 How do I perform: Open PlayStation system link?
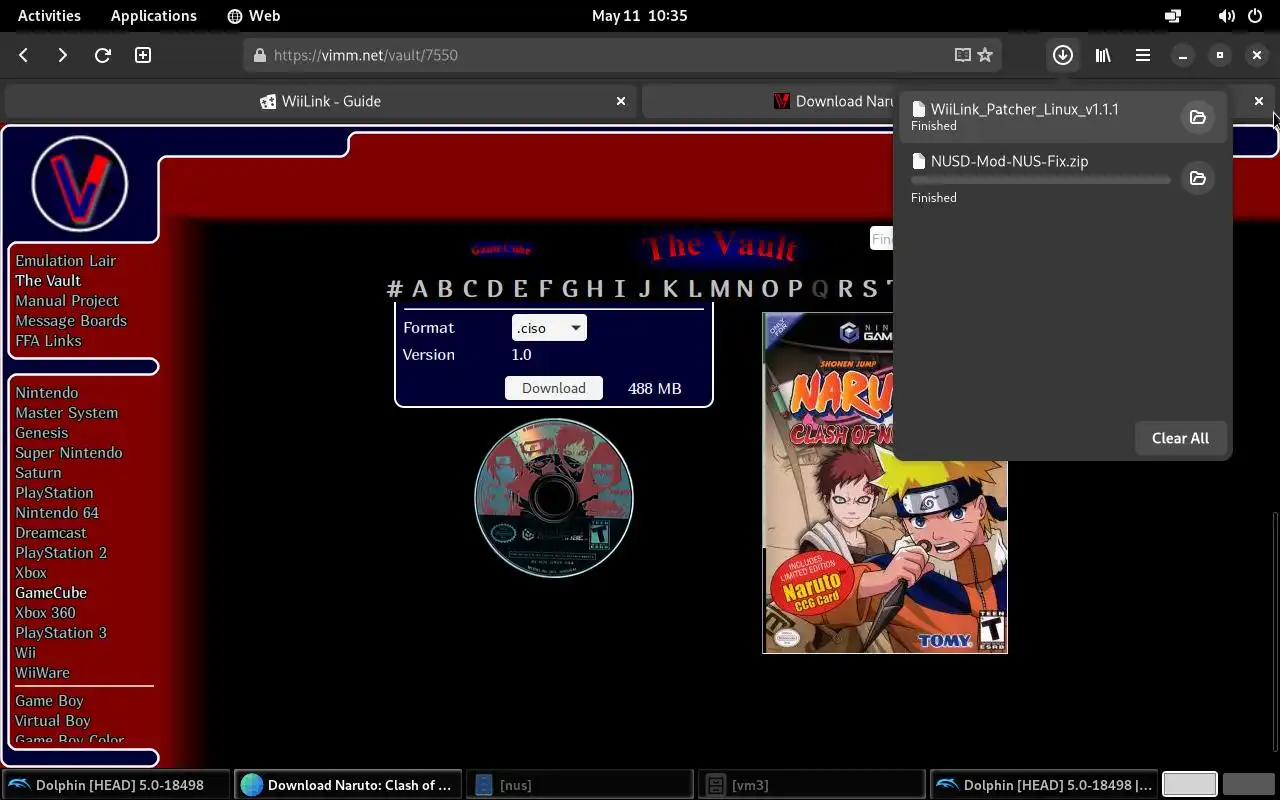click(54, 493)
